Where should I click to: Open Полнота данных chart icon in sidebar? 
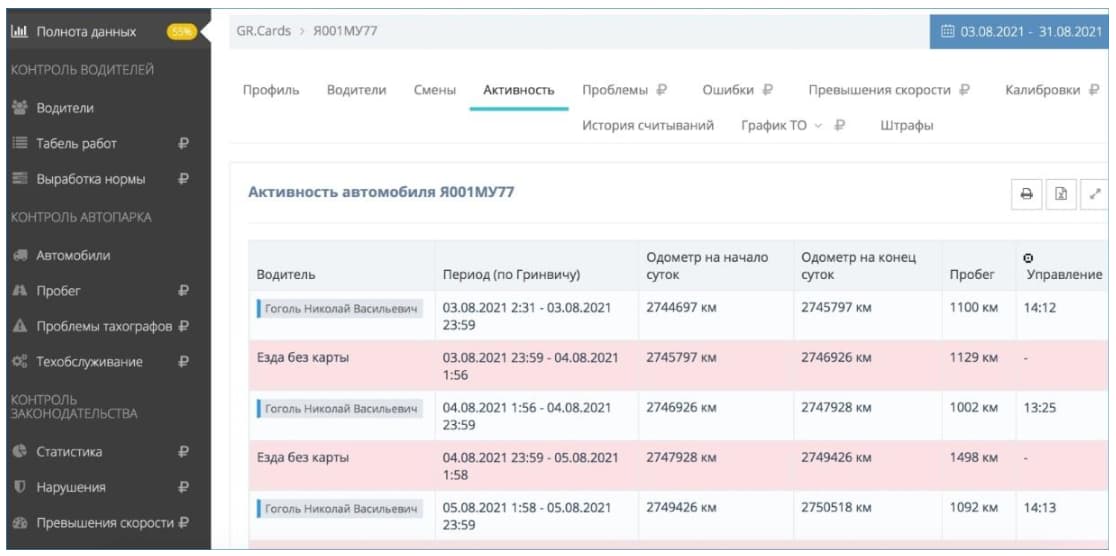(x=19, y=31)
